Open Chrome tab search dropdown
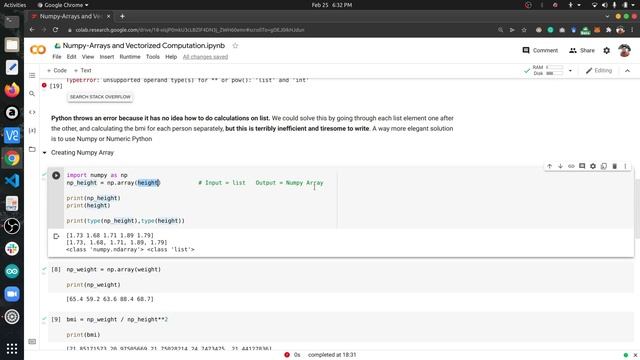The width and height of the screenshot is (640, 360). [x=607, y=16]
